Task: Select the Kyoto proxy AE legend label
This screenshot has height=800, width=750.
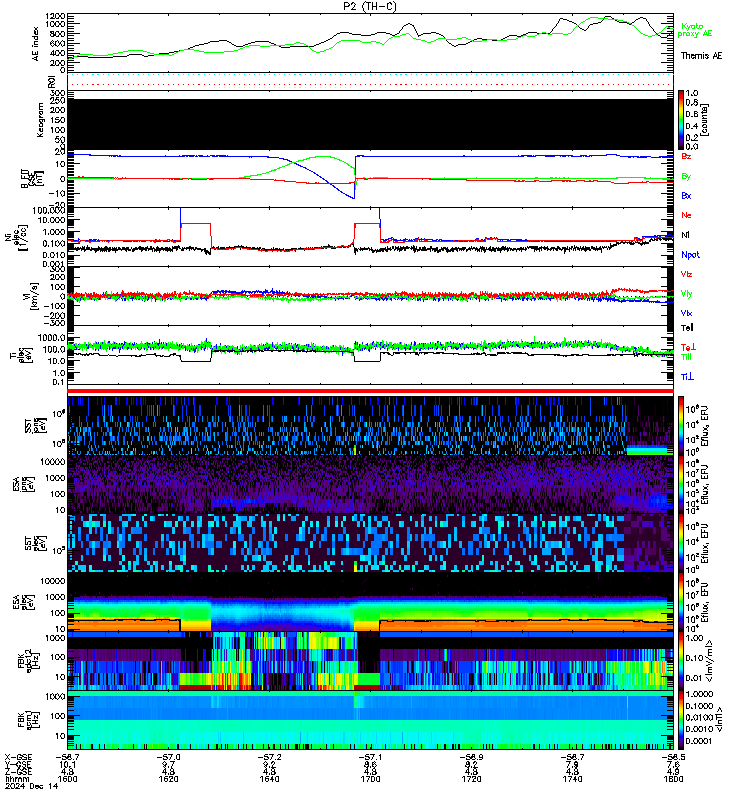Action: [x=694, y=30]
